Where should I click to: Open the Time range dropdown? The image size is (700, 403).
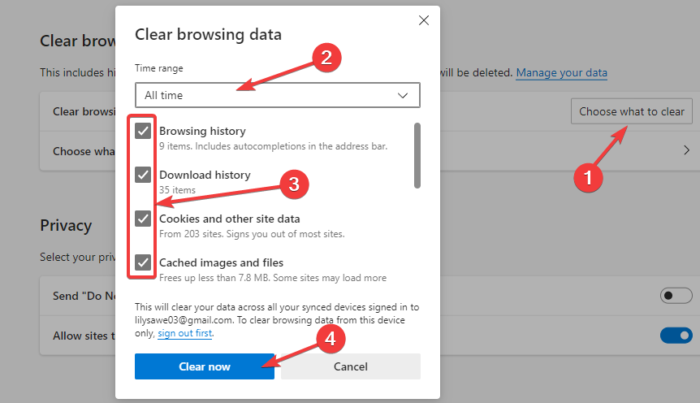point(277,95)
